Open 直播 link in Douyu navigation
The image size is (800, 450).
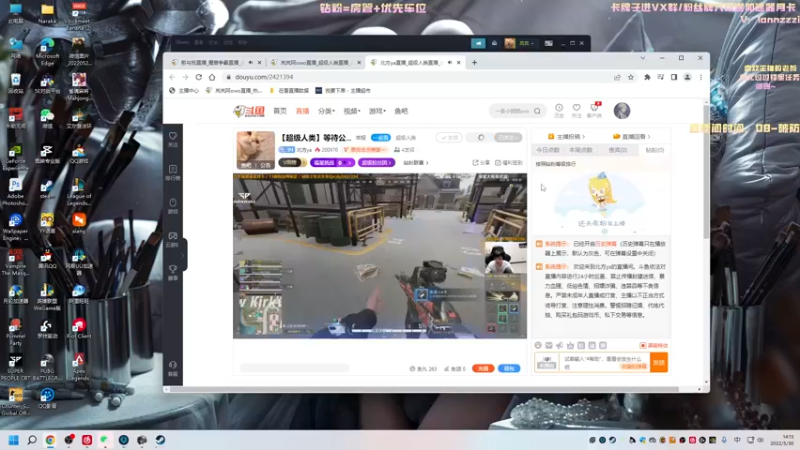click(303, 111)
